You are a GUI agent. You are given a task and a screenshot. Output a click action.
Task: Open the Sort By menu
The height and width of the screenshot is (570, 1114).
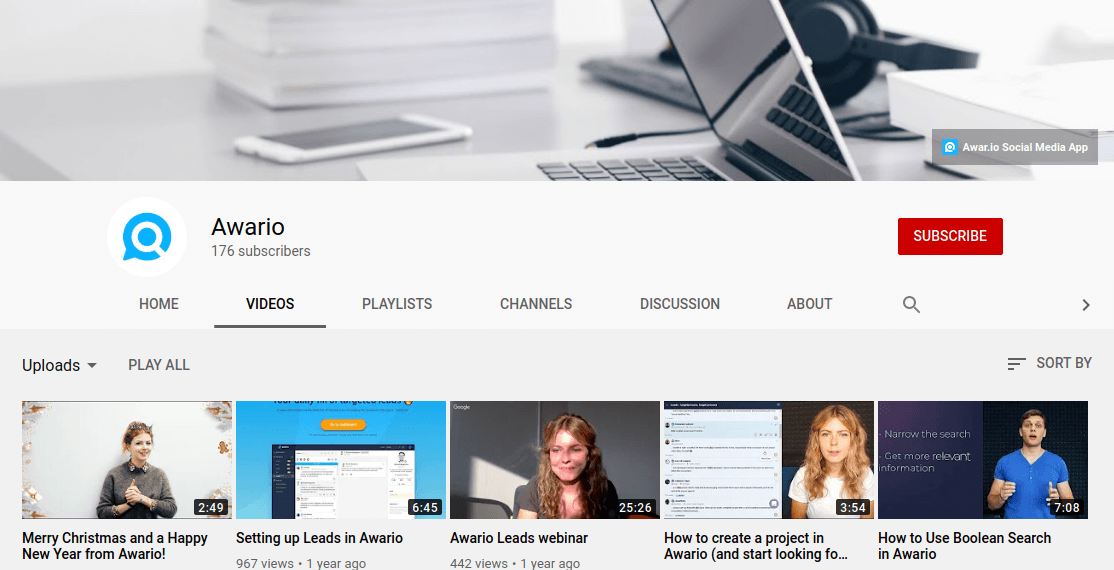click(1049, 363)
